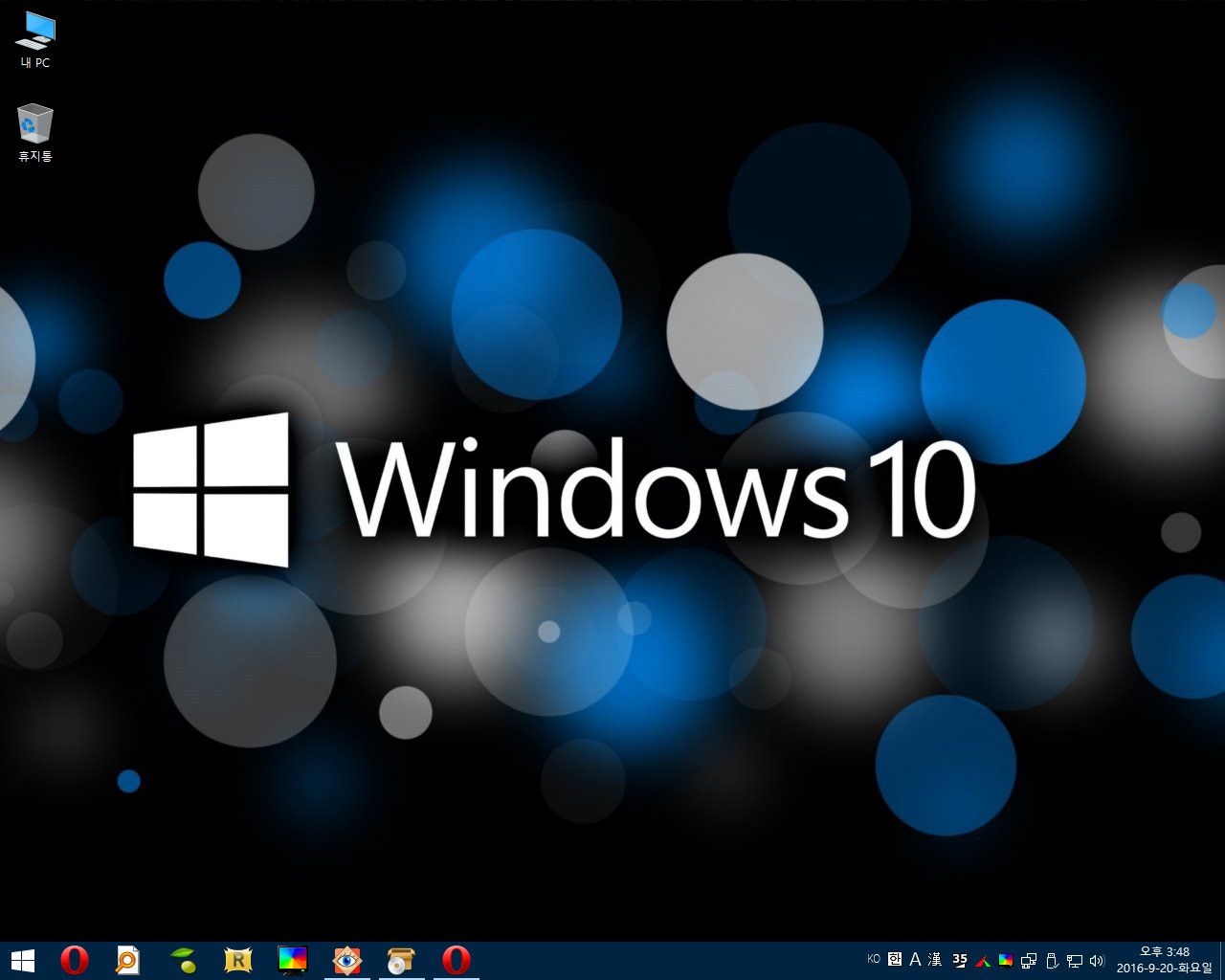Image resolution: width=1225 pixels, height=980 pixels.
Task: Click the KO language indicator in the tray
Action: [x=874, y=959]
